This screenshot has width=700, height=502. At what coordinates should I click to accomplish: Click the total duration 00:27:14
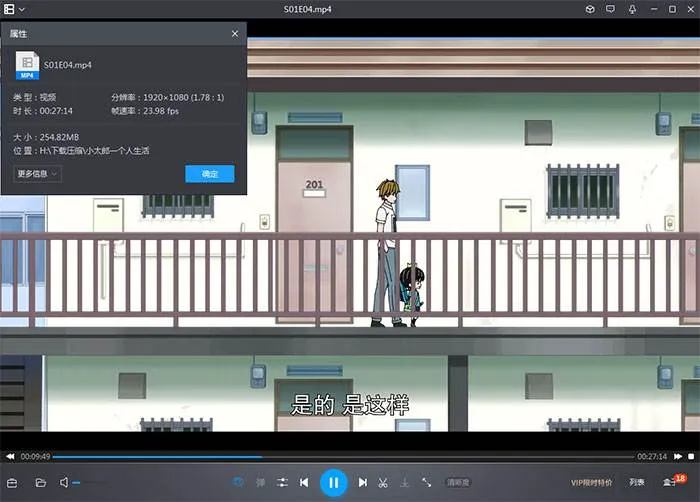(652, 456)
